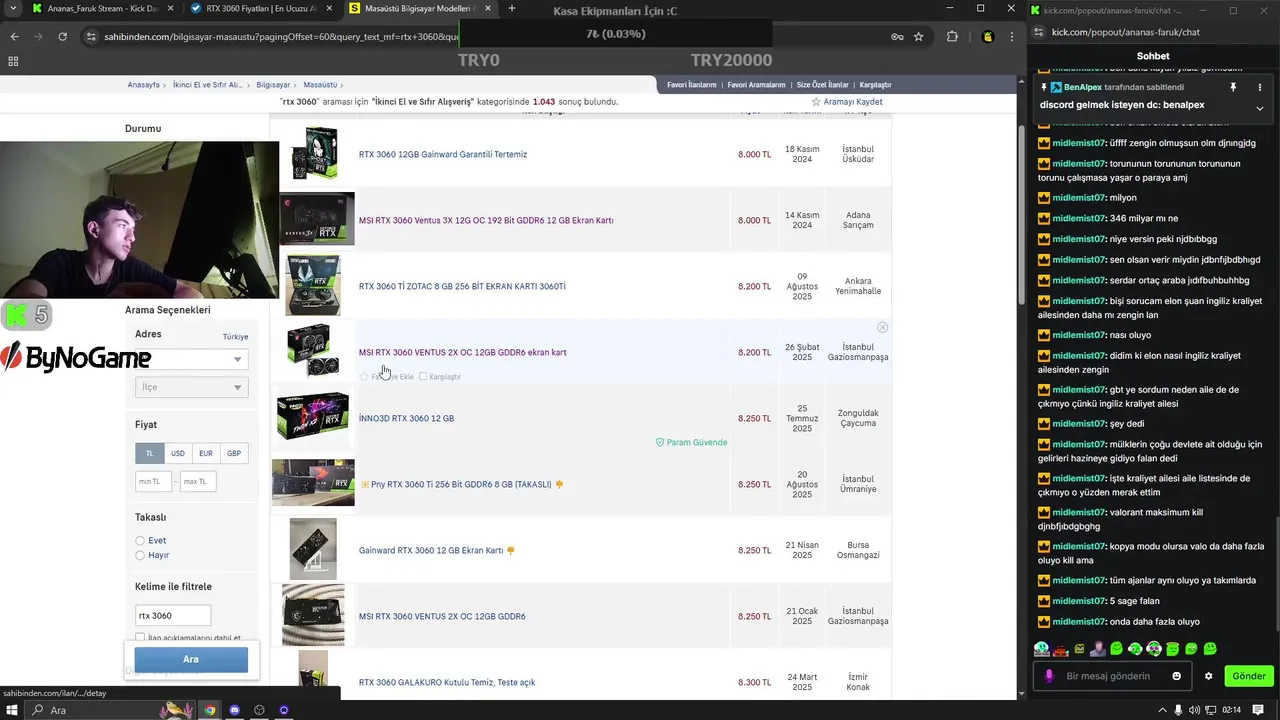This screenshot has height=720, width=1280.
Task: Insert the last green smiling emote
Action: coord(1210,649)
